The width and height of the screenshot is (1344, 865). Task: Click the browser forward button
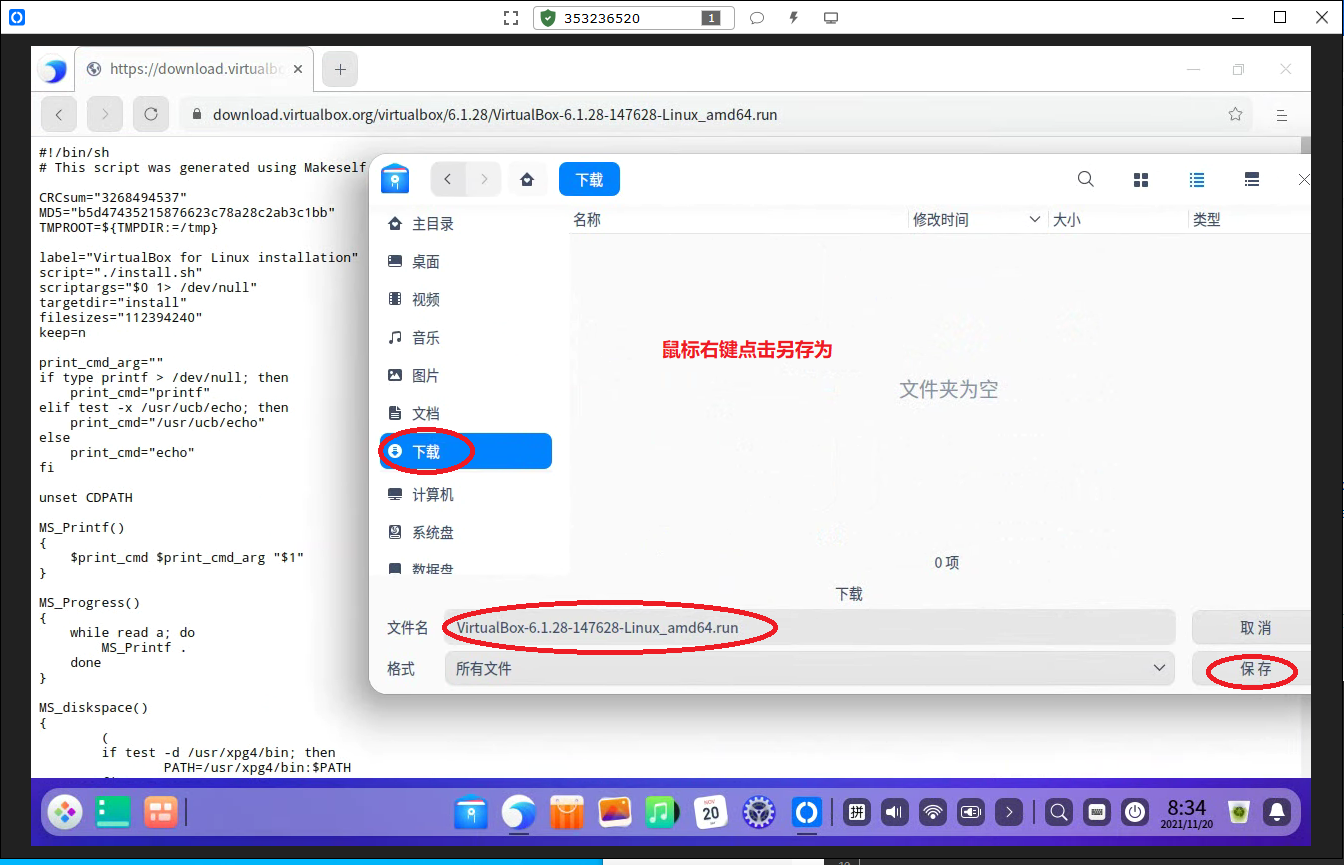point(105,114)
